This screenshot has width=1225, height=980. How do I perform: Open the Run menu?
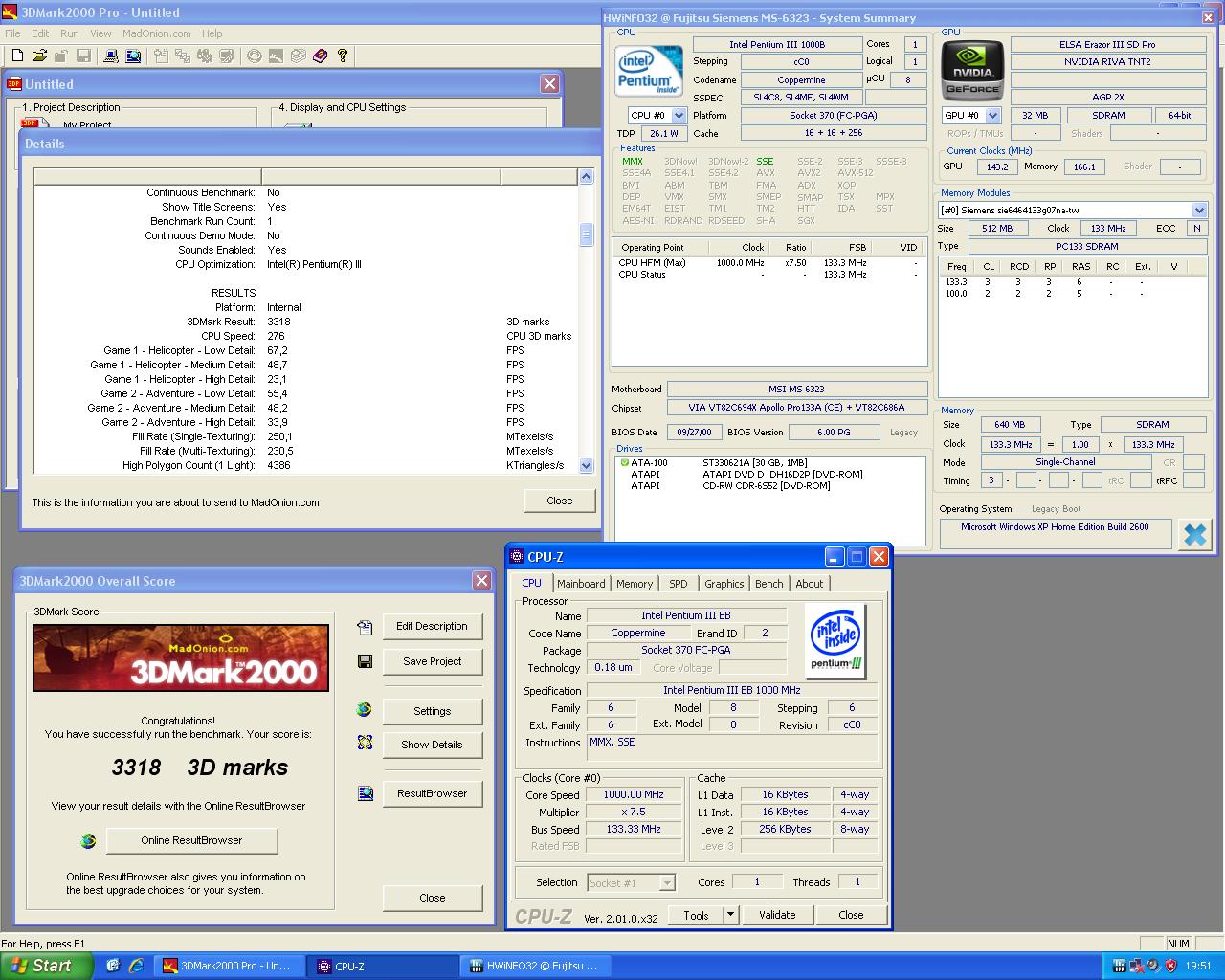pyautogui.click(x=70, y=33)
